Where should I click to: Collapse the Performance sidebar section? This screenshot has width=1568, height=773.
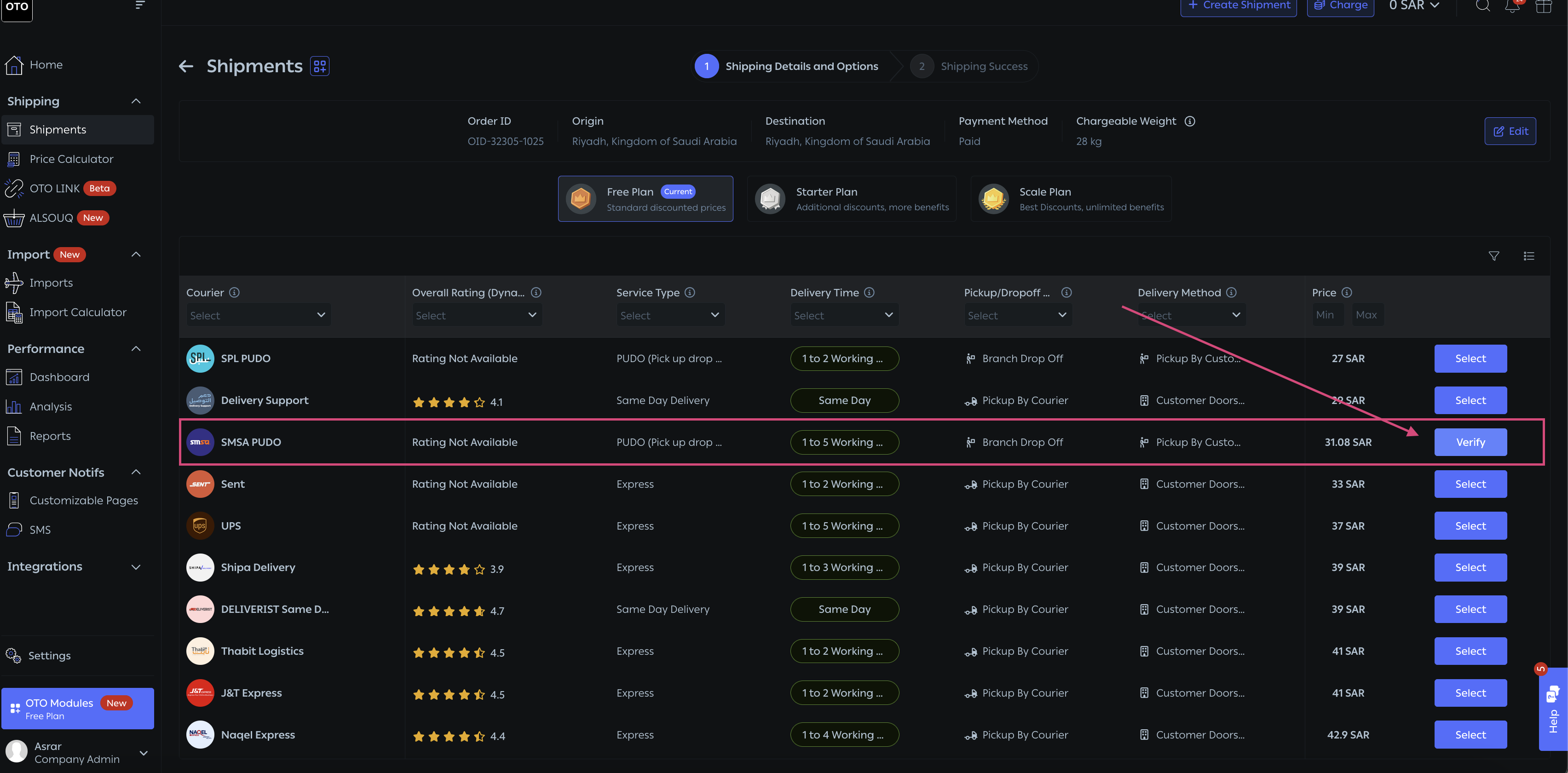pyautogui.click(x=136, y=349)
